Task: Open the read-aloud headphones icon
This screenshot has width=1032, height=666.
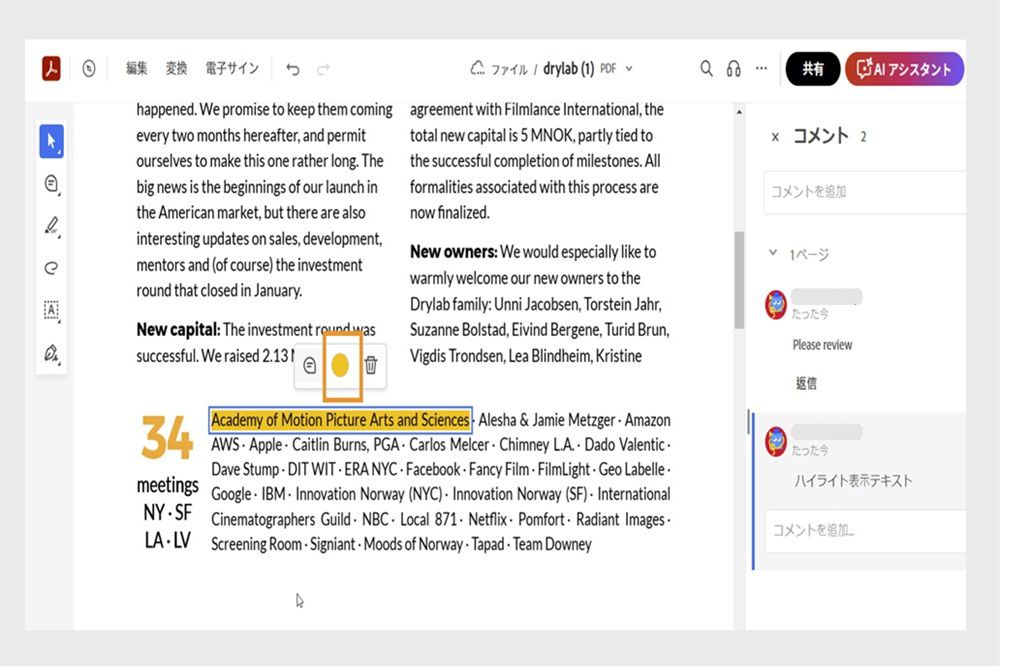Action: pos(733,68)
